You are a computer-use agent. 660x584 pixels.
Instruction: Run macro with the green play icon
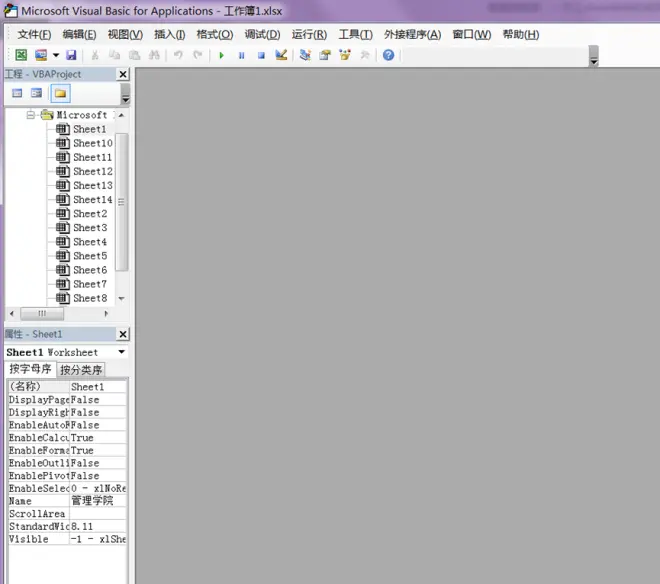[x=221, y=55]
